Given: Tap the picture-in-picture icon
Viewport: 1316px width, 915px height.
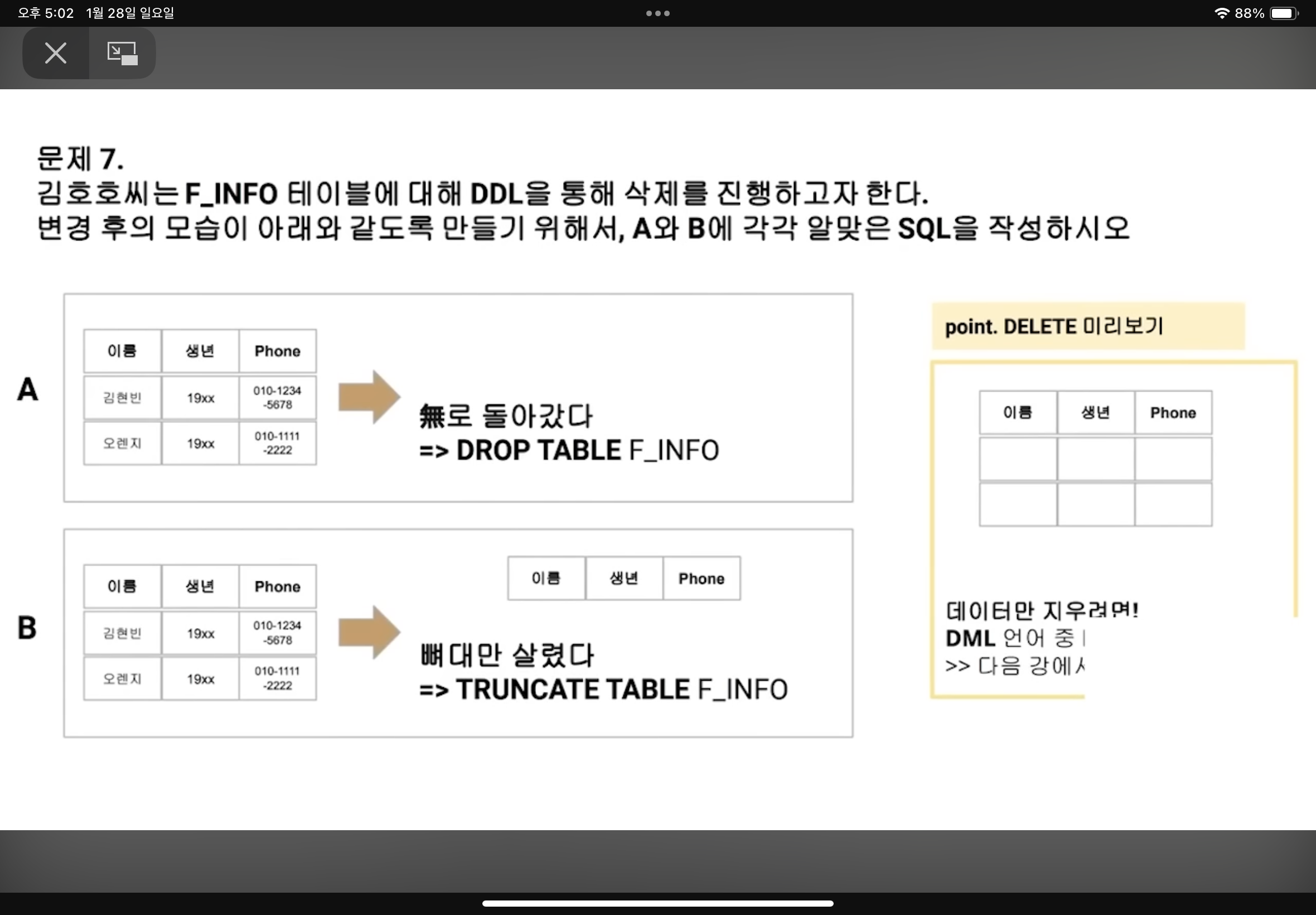Looking at the screenshot, I should coord(122,54).
